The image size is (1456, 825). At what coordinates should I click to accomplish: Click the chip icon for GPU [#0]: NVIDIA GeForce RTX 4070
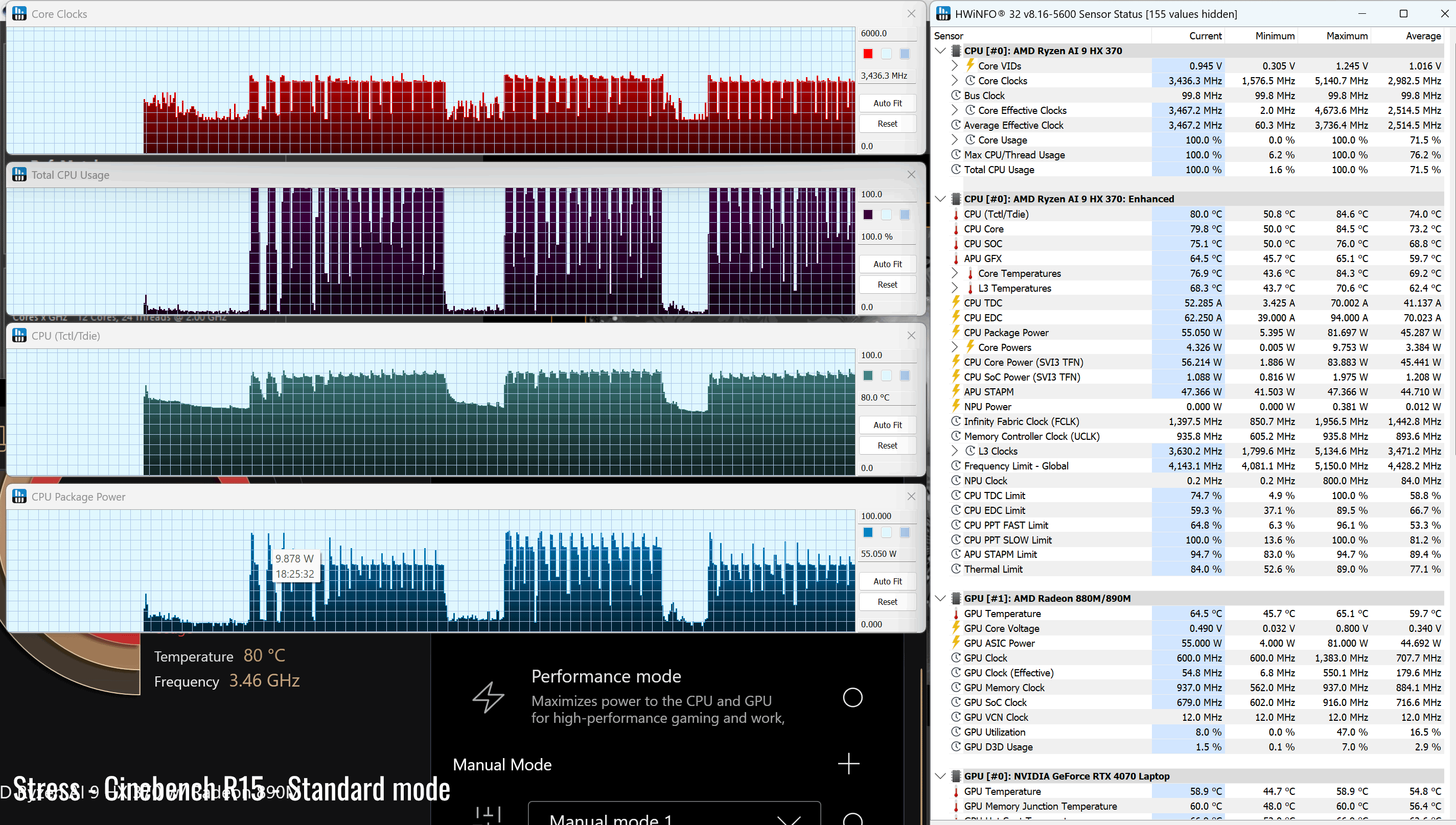click(956, 776)
